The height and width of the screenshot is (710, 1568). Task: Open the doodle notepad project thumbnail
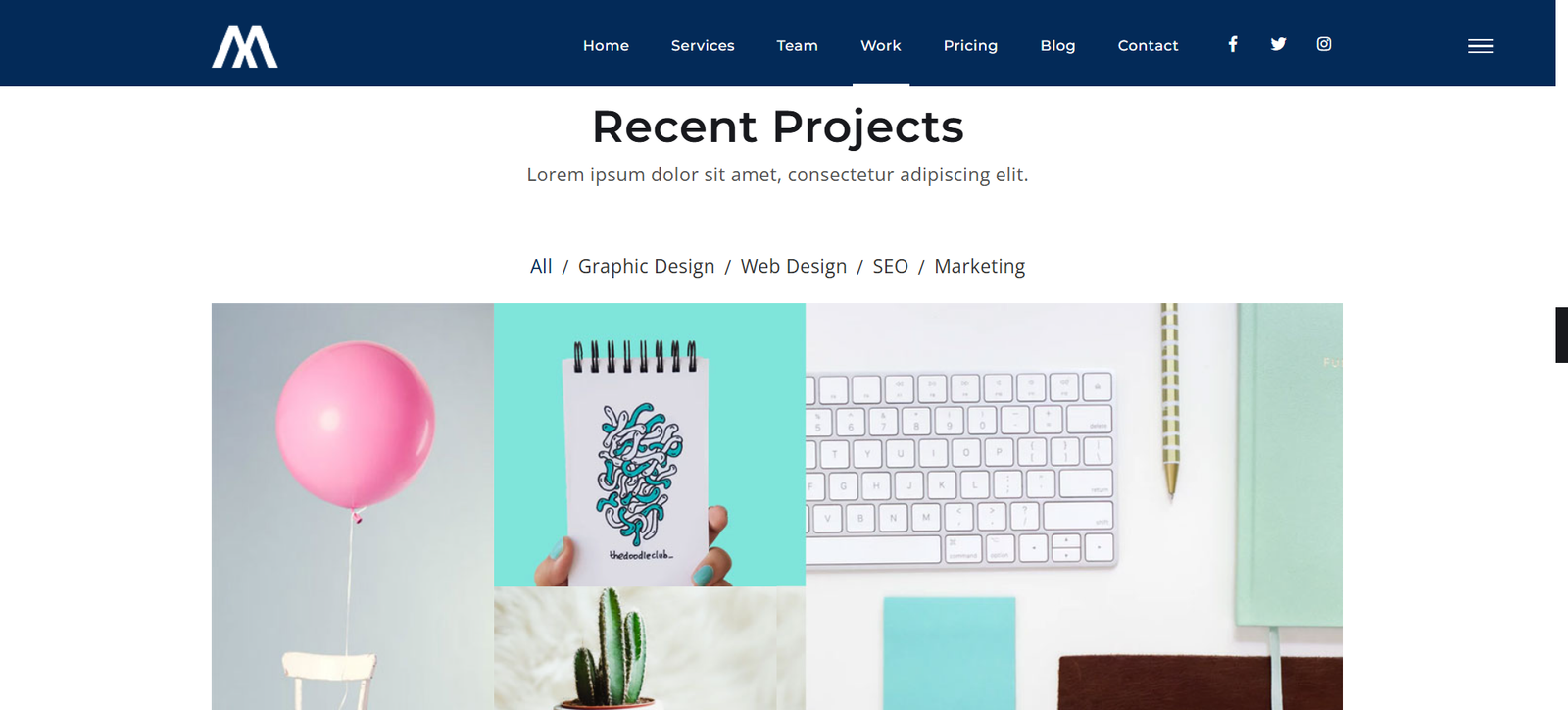[650, 444]
